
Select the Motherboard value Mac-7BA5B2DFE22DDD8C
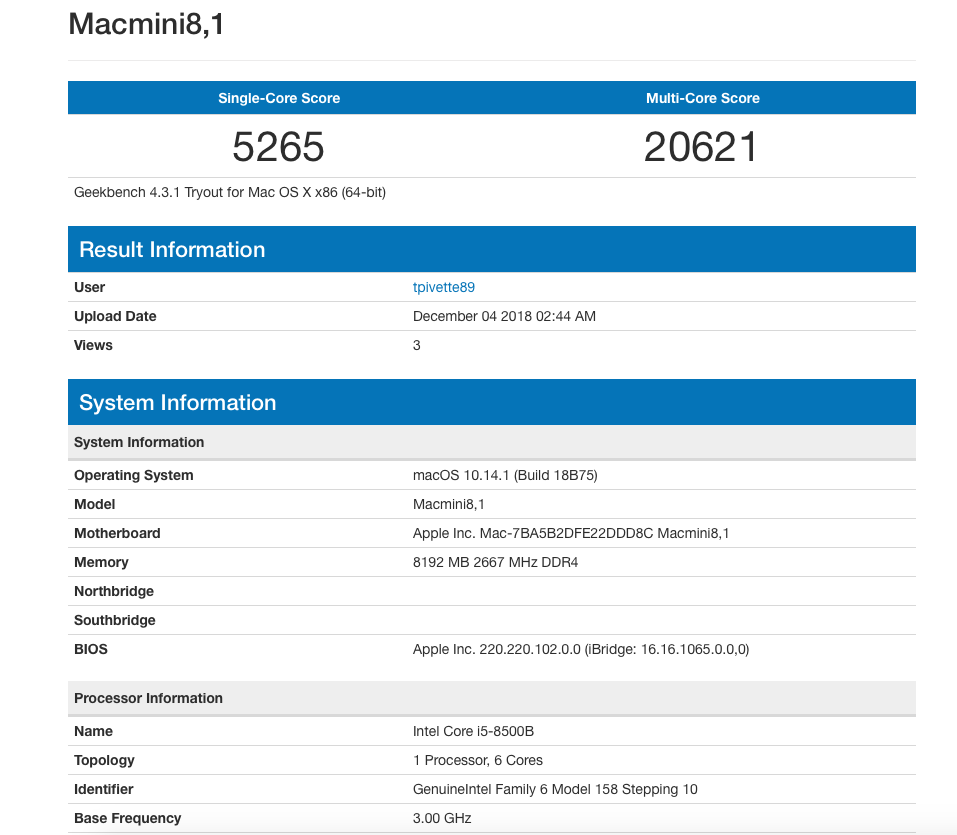point(571,533)
